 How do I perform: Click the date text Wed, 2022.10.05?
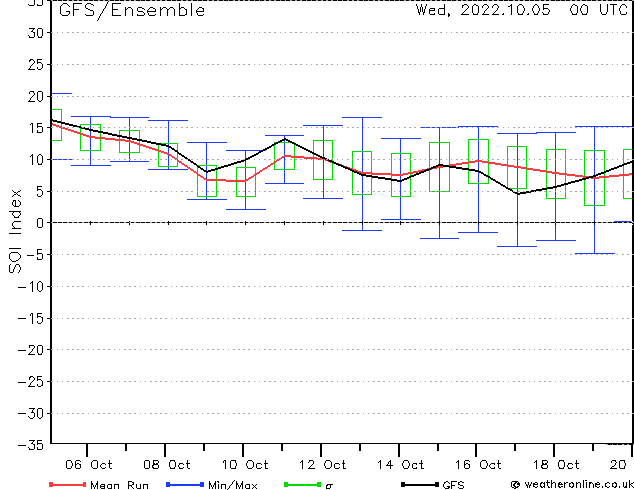[483, 10]
